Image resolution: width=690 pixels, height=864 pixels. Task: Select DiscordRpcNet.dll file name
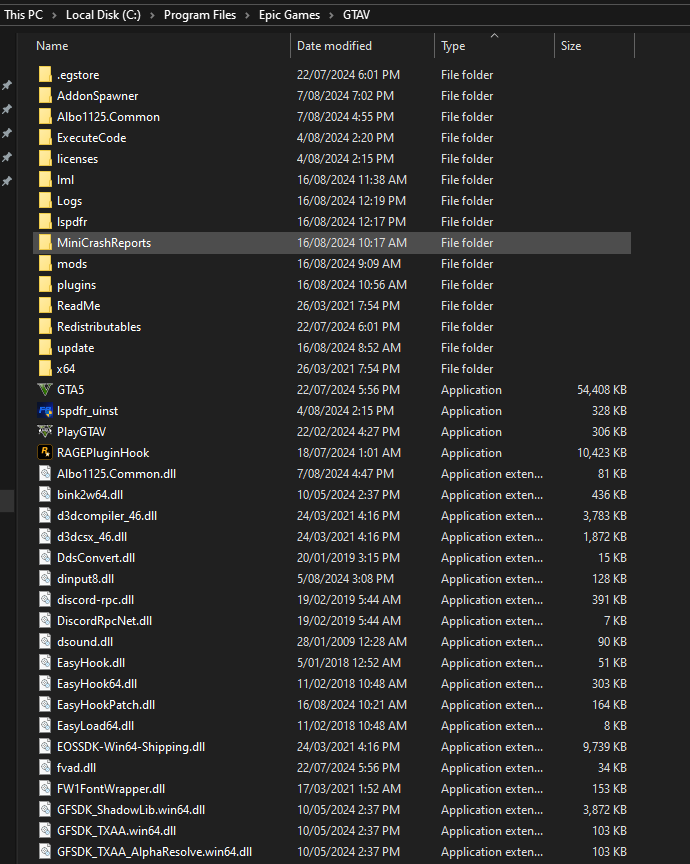105,620
